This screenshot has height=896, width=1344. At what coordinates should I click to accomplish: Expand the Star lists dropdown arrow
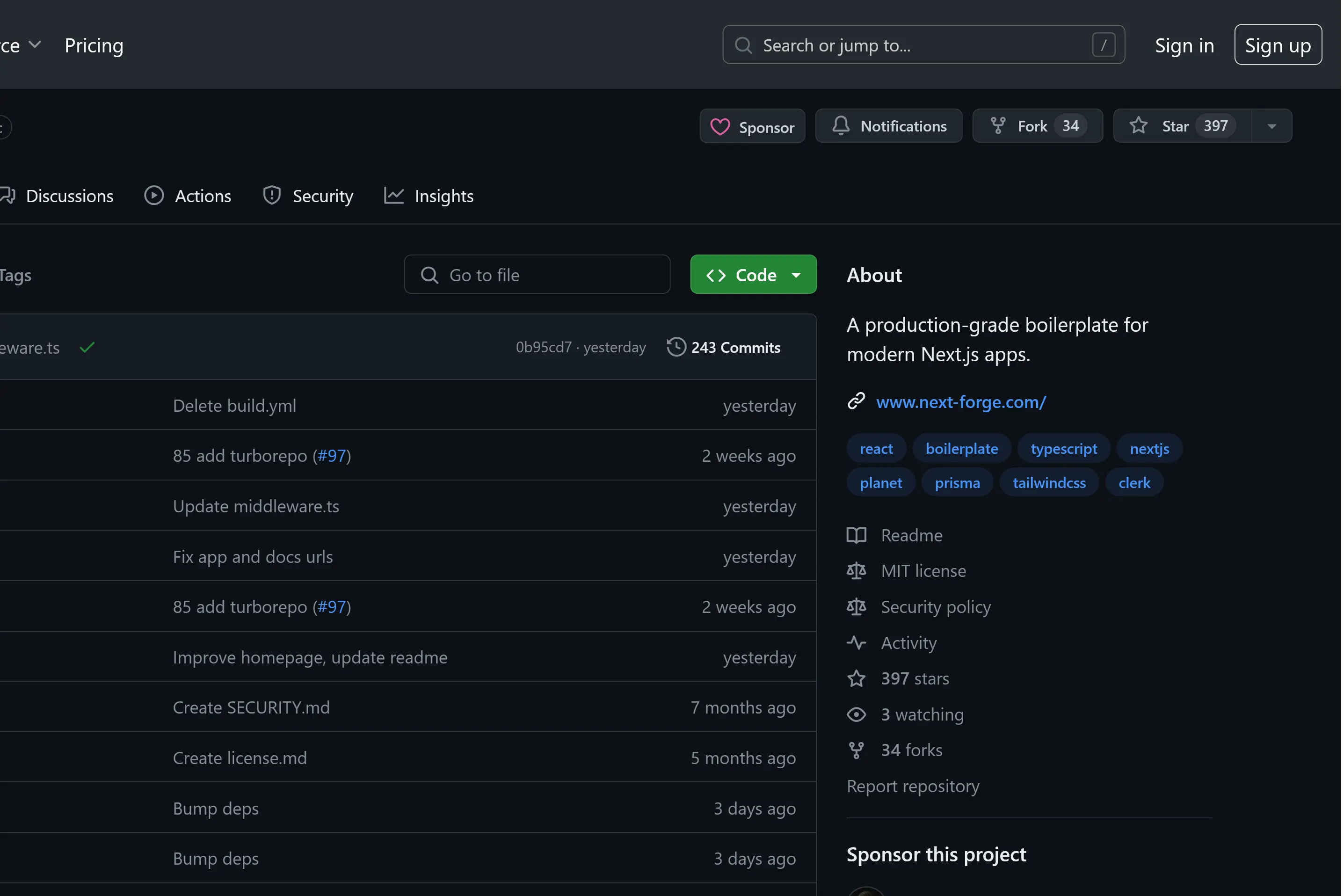(1271, 126)
